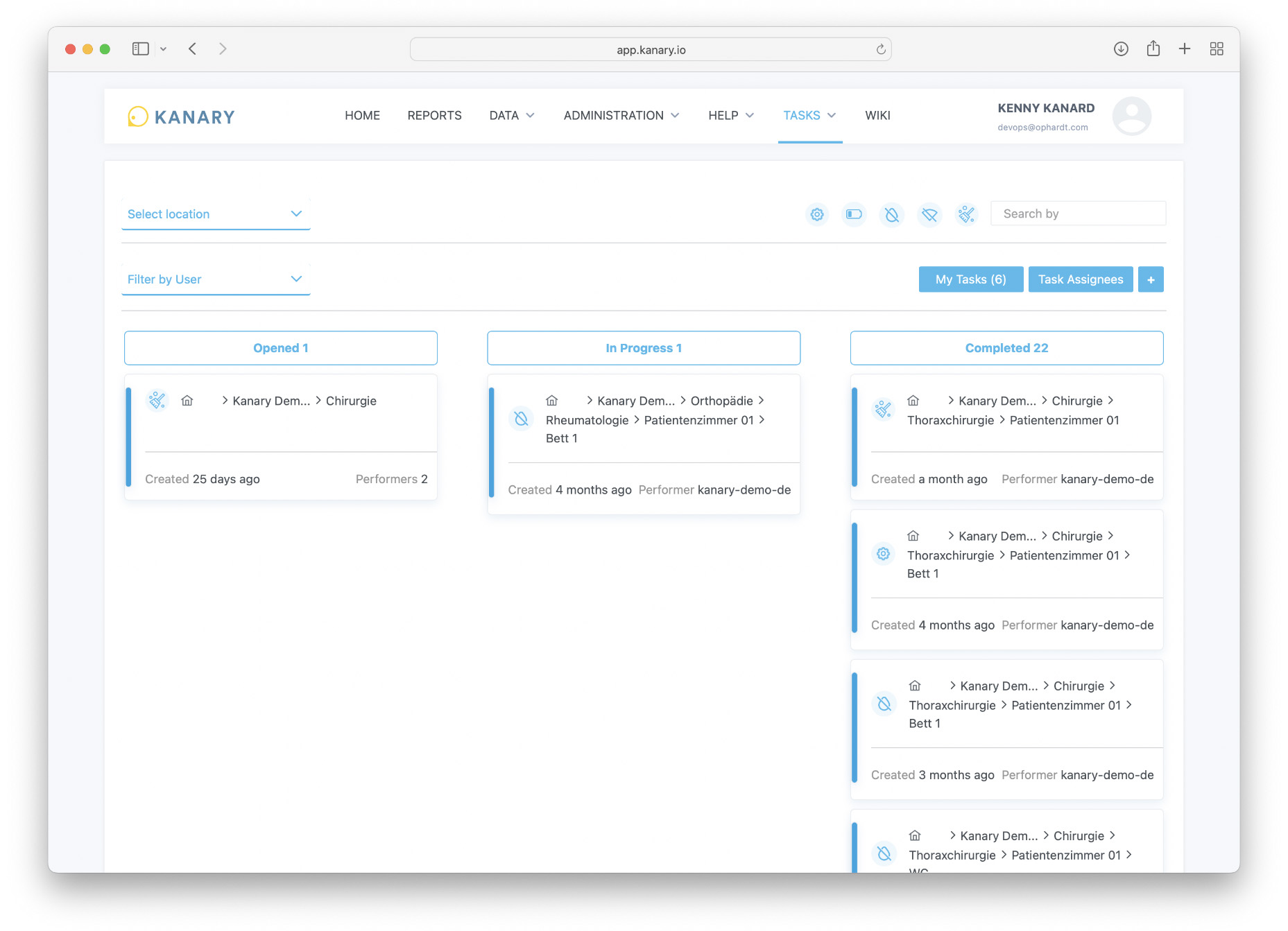Toggle the empty dispenser droplet filter
The image size is (1288, 931).
click(892, 214)
